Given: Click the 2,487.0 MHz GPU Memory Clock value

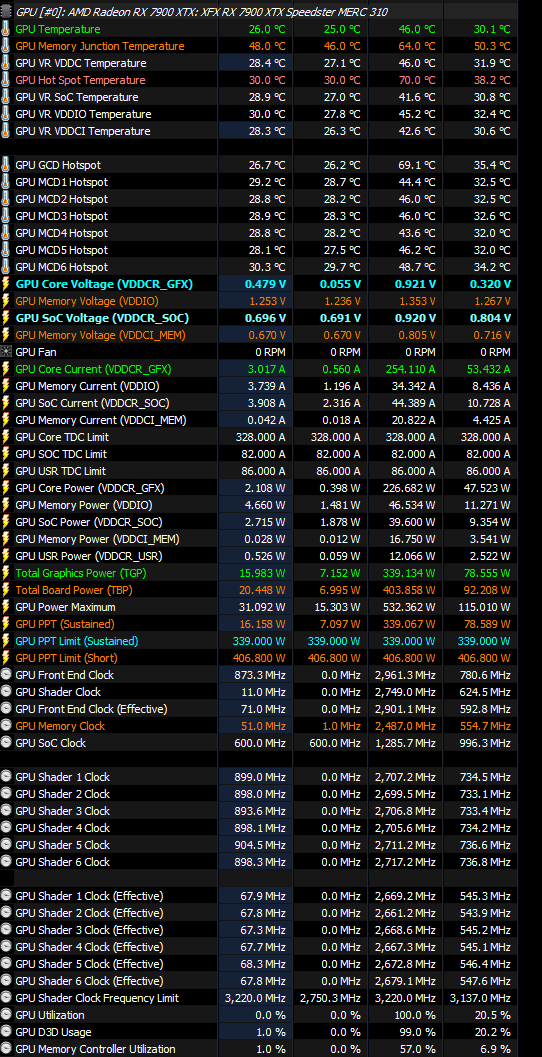Looking at the screenshot, I should click(x=406, y=725).
